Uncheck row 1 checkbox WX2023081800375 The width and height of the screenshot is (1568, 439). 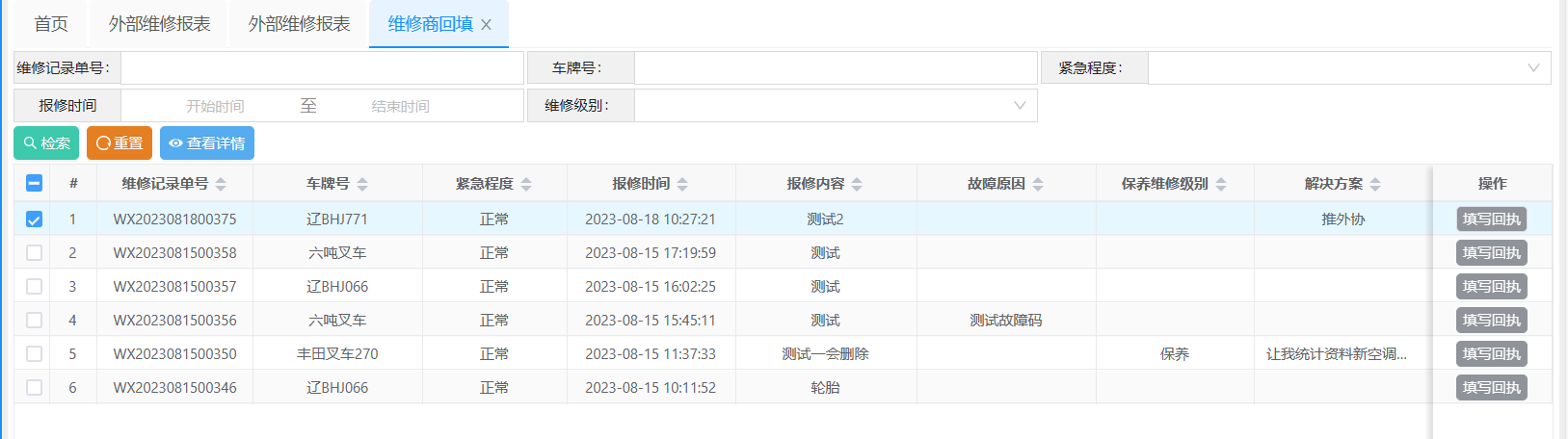(34, 219)
